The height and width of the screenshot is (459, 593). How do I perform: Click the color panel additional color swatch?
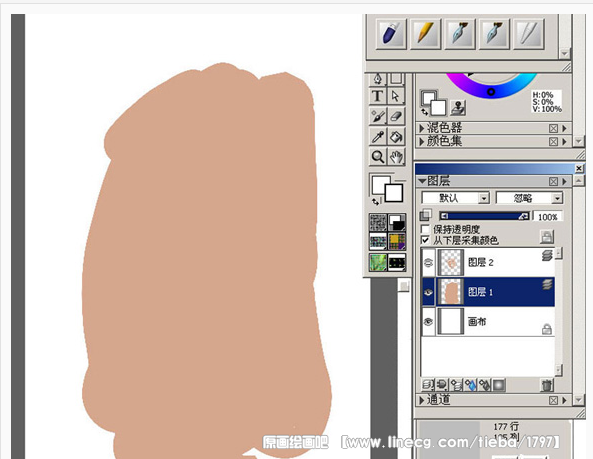click(438, 107)
